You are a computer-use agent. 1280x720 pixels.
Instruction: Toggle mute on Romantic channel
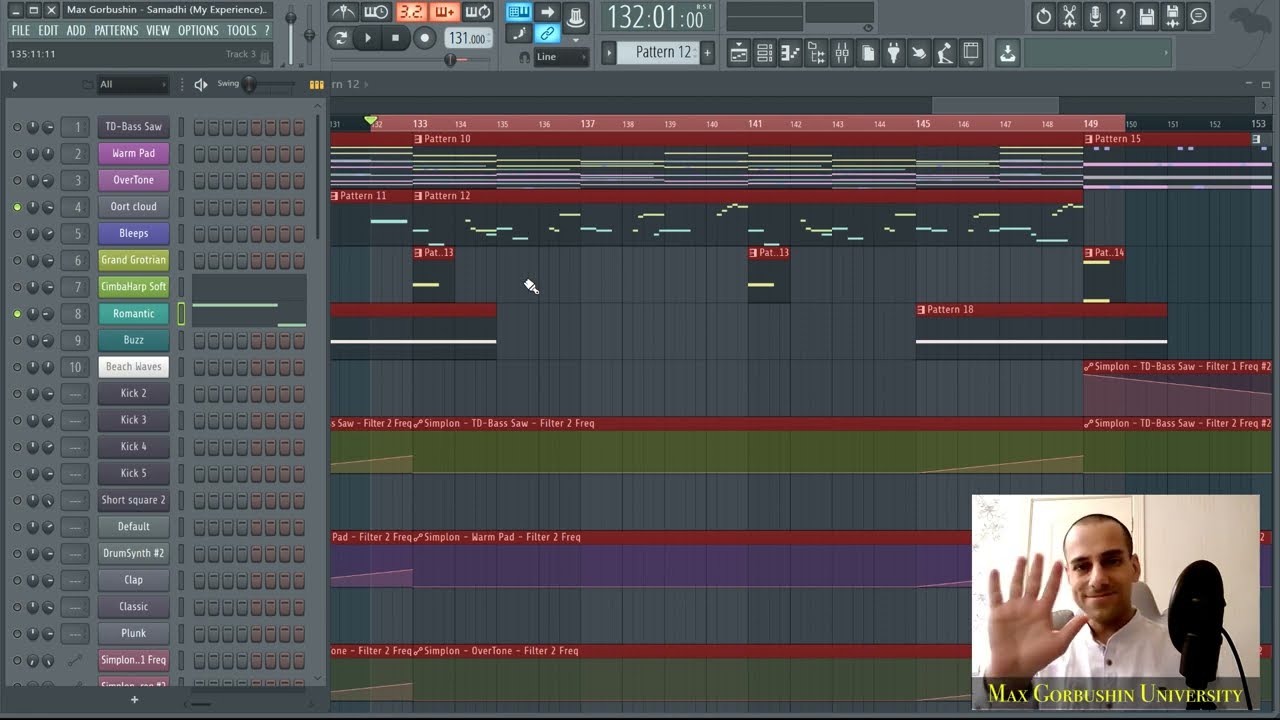click(x=17, y=314)
